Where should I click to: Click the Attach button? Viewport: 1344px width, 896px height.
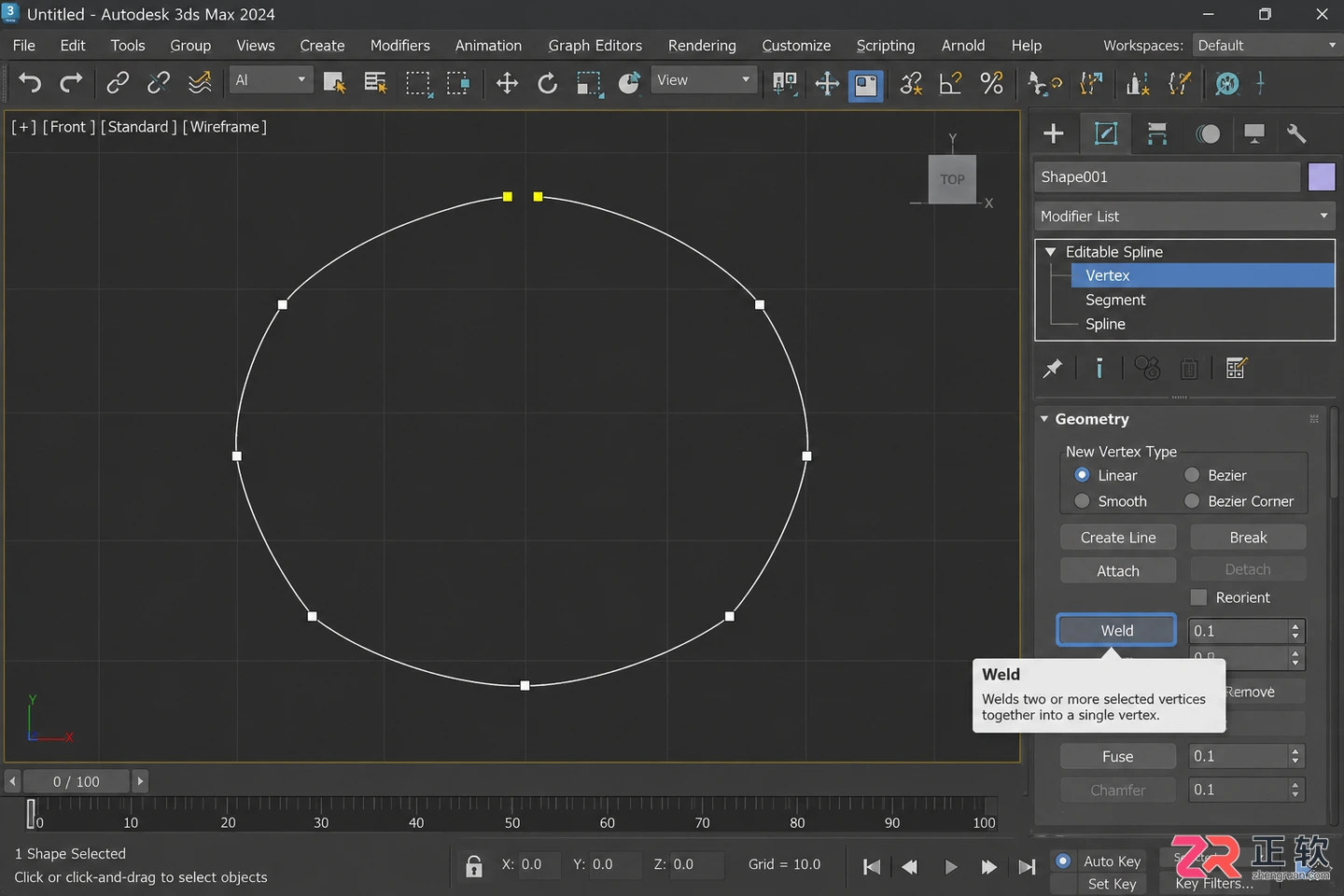coord(1118,571)
